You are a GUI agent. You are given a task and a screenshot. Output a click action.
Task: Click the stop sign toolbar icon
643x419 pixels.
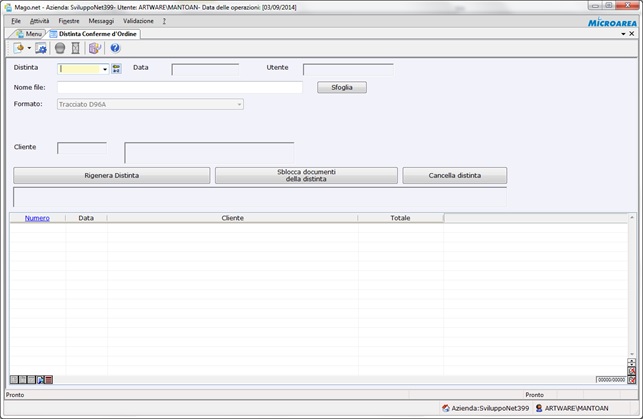coord(60,48)
